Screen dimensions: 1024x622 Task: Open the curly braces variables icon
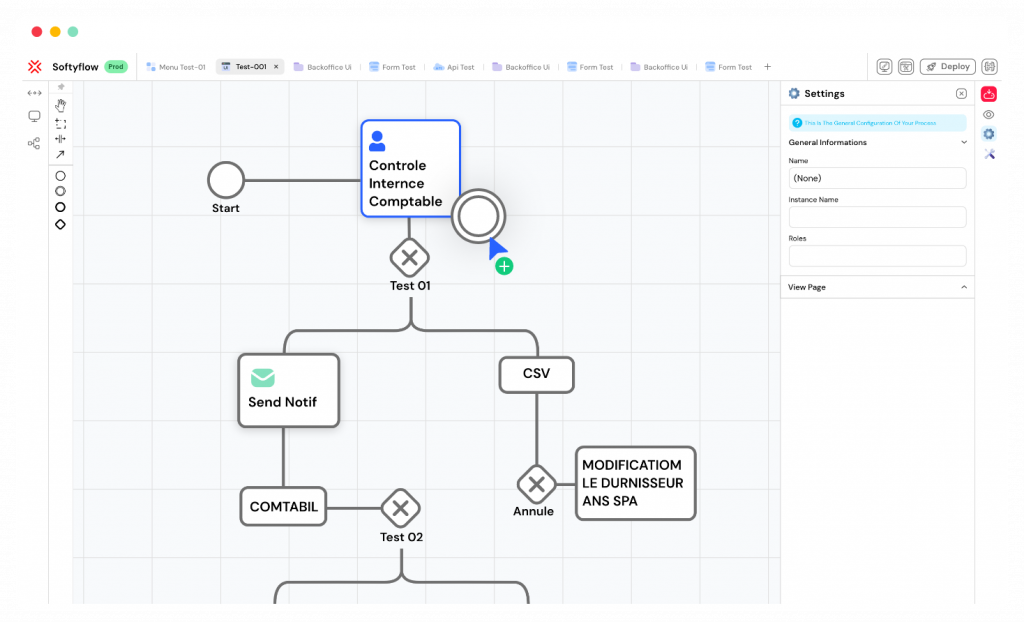(989, 67)
